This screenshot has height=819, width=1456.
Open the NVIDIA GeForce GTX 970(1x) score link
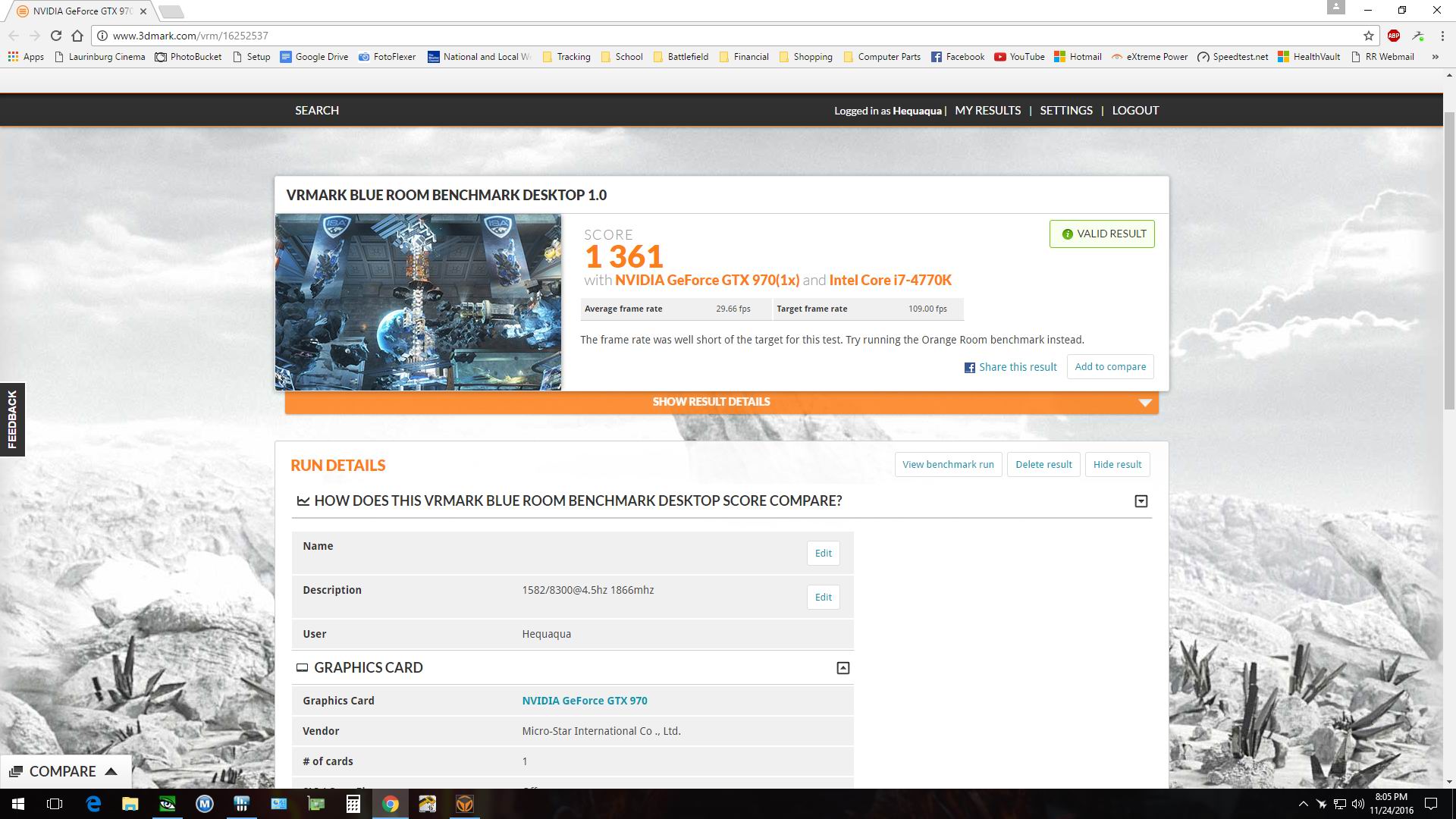707,281
